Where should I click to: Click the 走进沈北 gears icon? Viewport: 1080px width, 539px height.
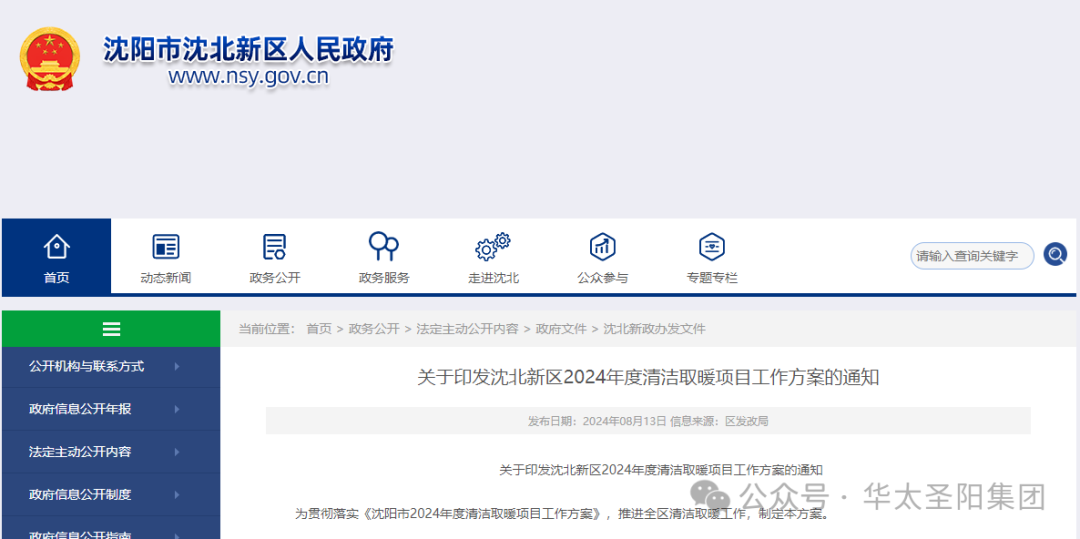point(493,246)
